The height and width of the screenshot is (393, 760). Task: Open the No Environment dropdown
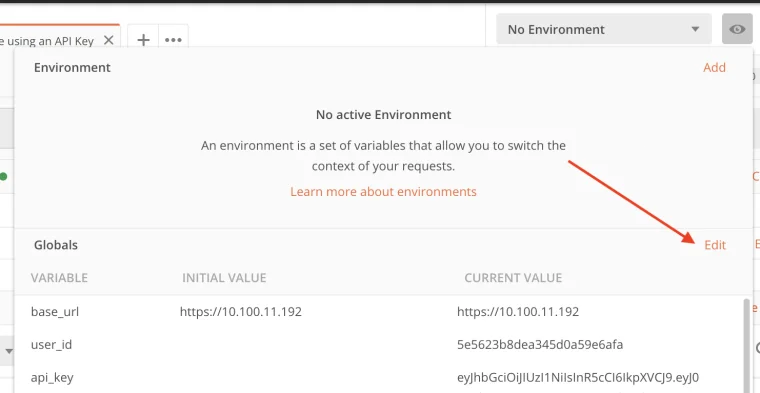tap(603, 29)
